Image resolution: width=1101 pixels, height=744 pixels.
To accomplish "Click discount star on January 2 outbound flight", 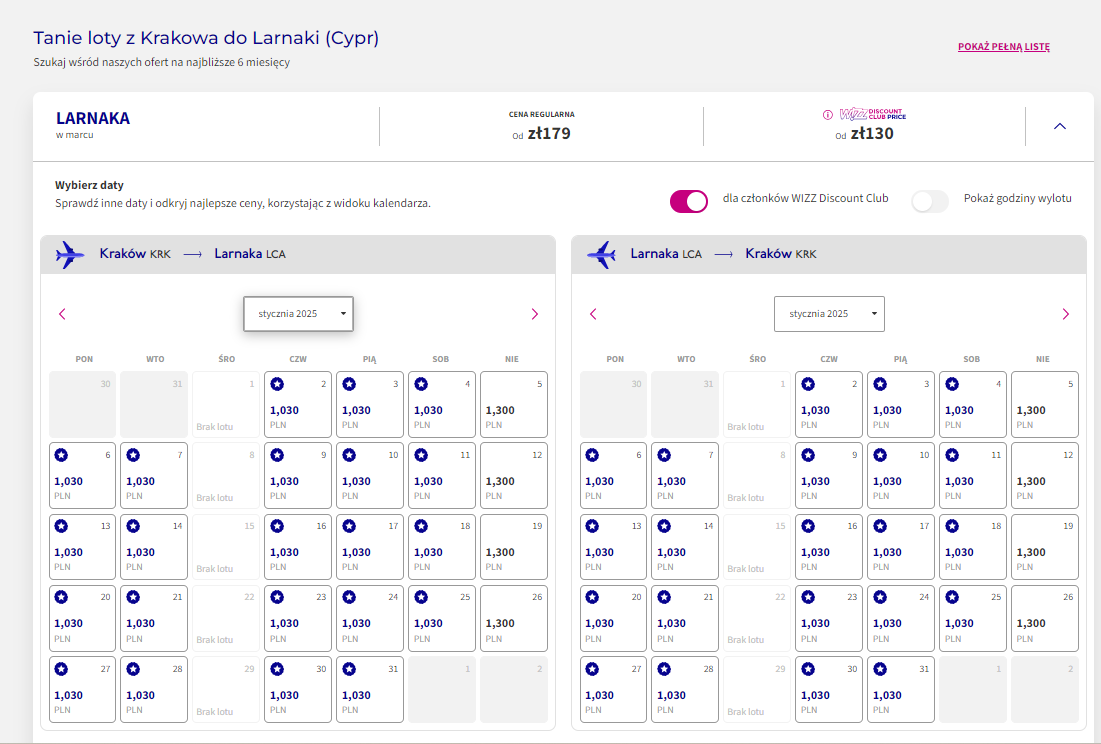I will click(x=277, y=384).
